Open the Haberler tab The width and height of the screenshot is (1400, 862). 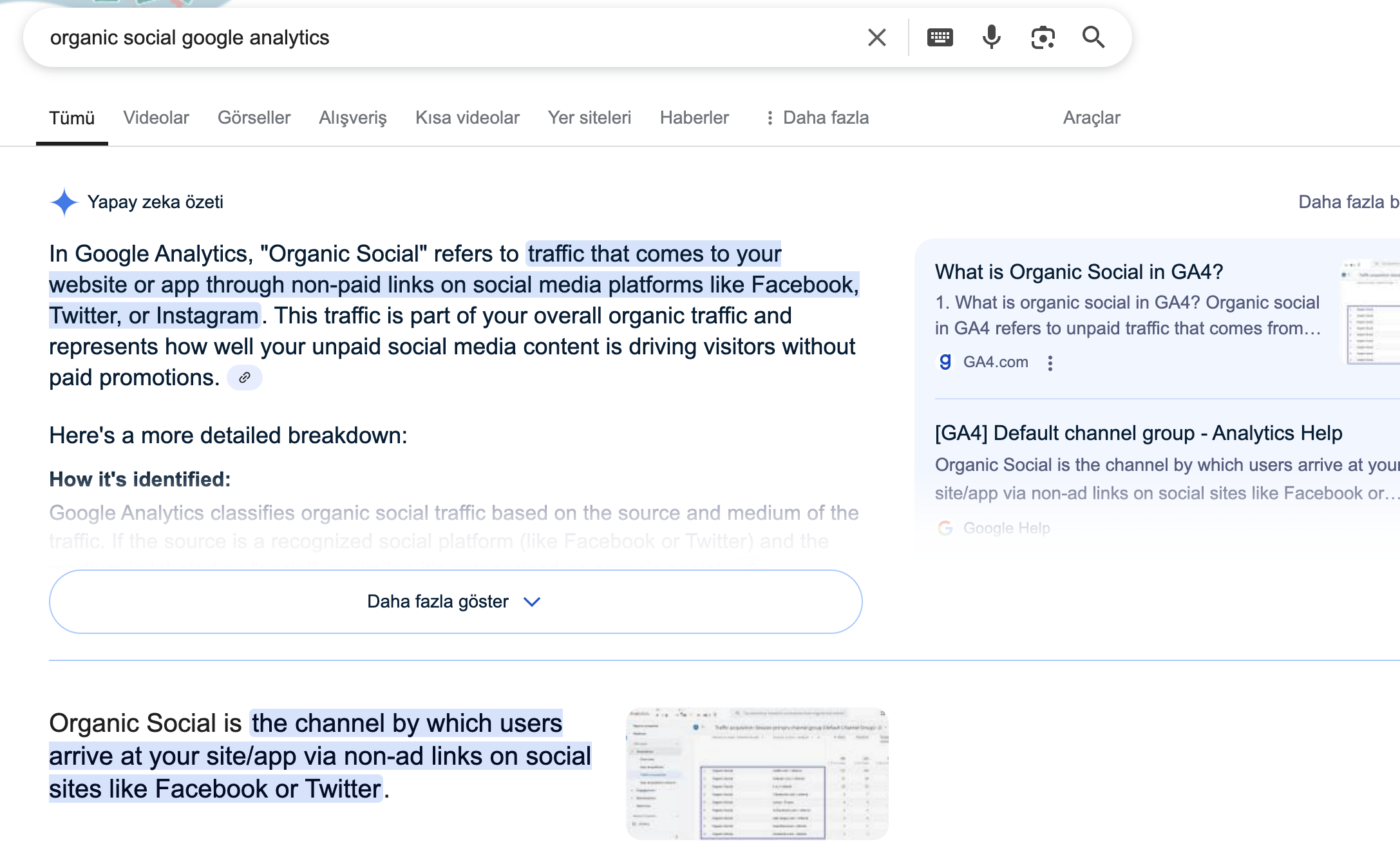pyautogui.click(x=694, y=118)
